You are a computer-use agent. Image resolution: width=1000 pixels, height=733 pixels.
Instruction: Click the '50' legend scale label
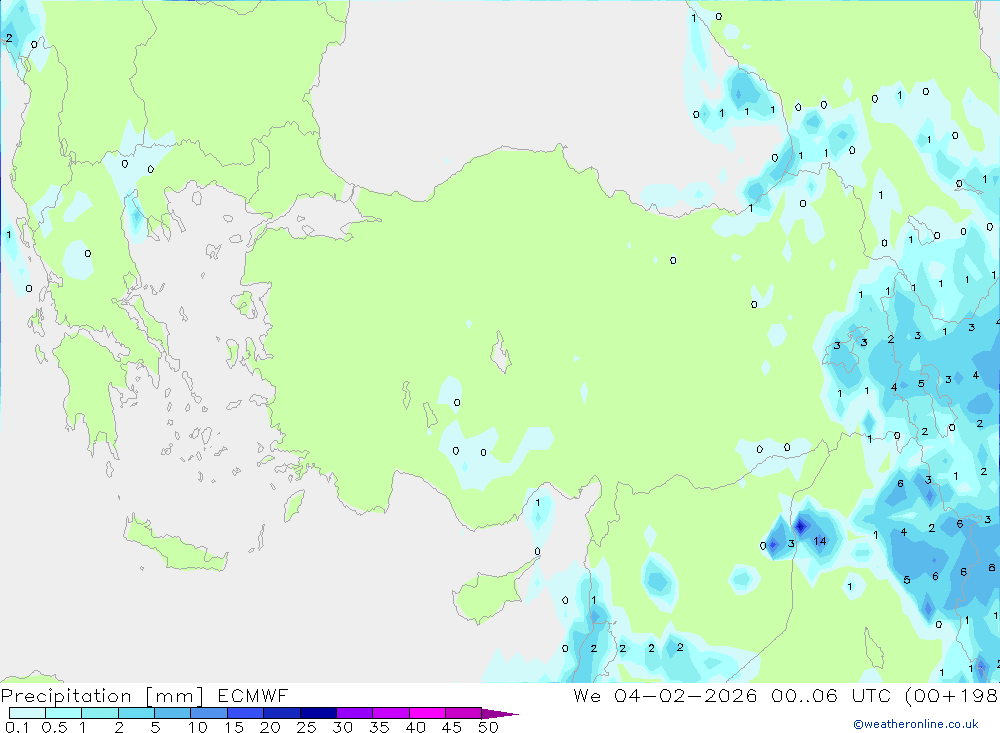pos(489,727)
